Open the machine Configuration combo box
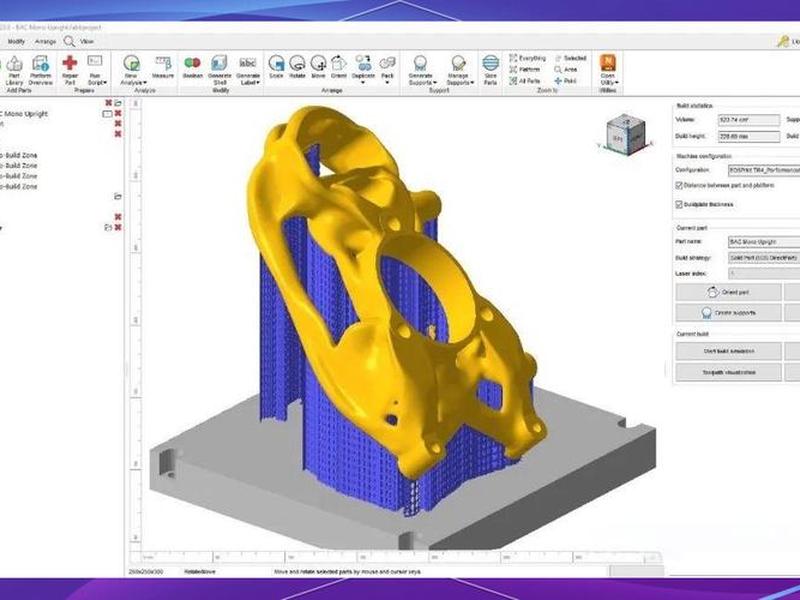800x600 pixels. [x=764, y=170]
